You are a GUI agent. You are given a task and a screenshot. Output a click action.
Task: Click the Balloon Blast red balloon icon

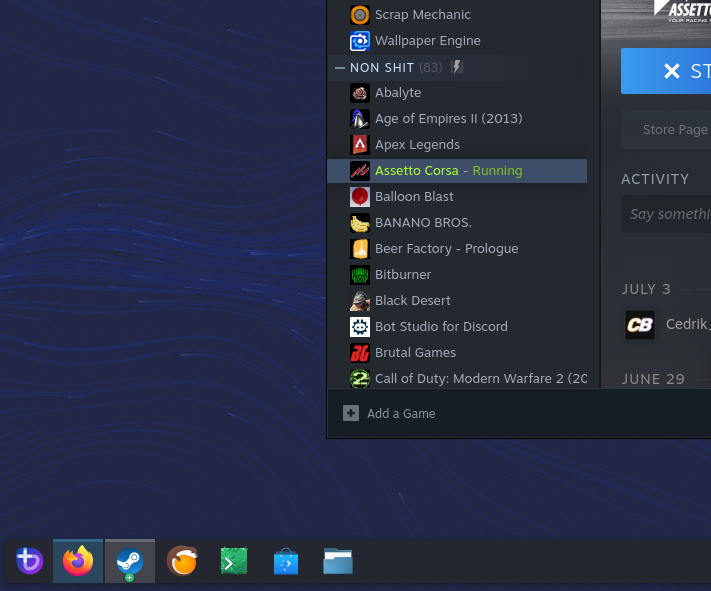pos(360,197)
